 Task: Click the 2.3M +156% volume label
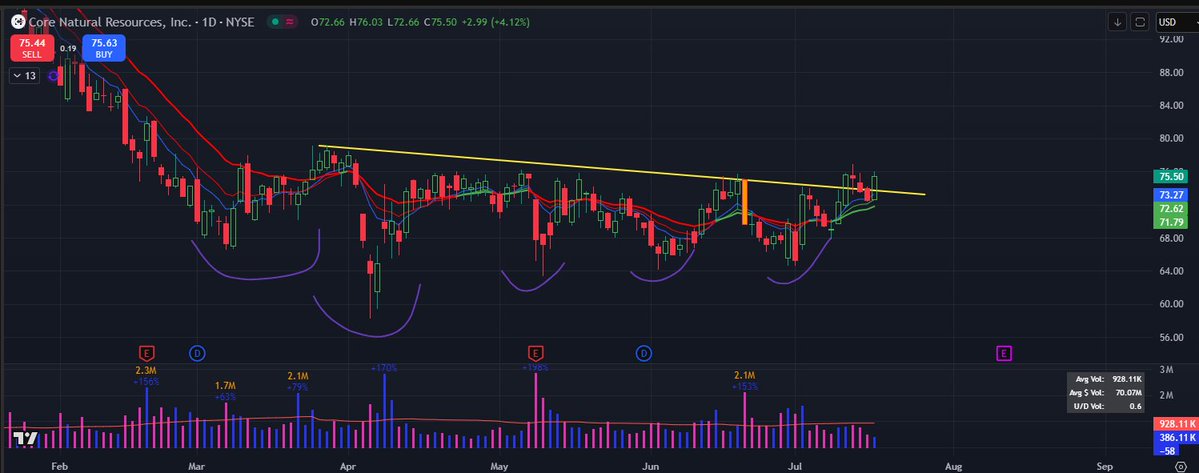pyautogui.click(x=146, y=375)
